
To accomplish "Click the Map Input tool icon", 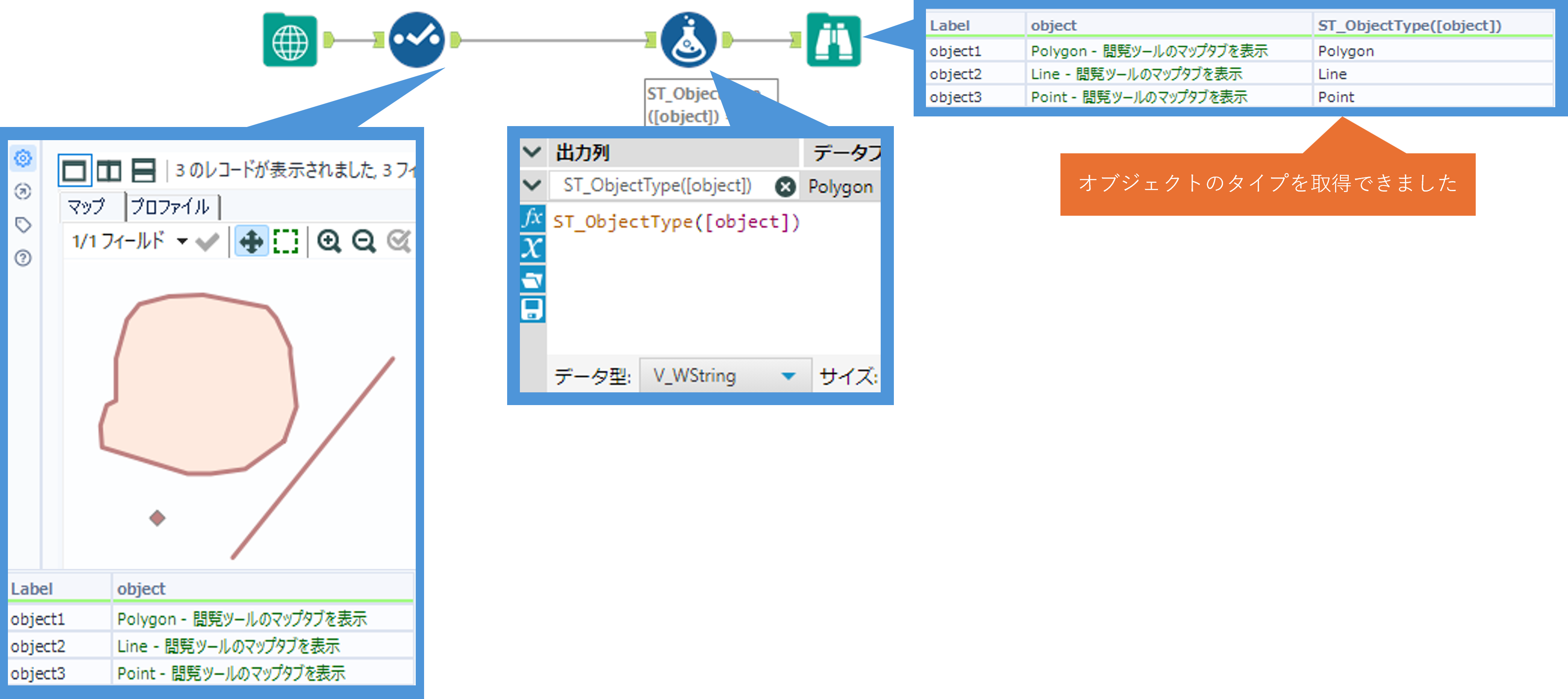I will (290, 40).
